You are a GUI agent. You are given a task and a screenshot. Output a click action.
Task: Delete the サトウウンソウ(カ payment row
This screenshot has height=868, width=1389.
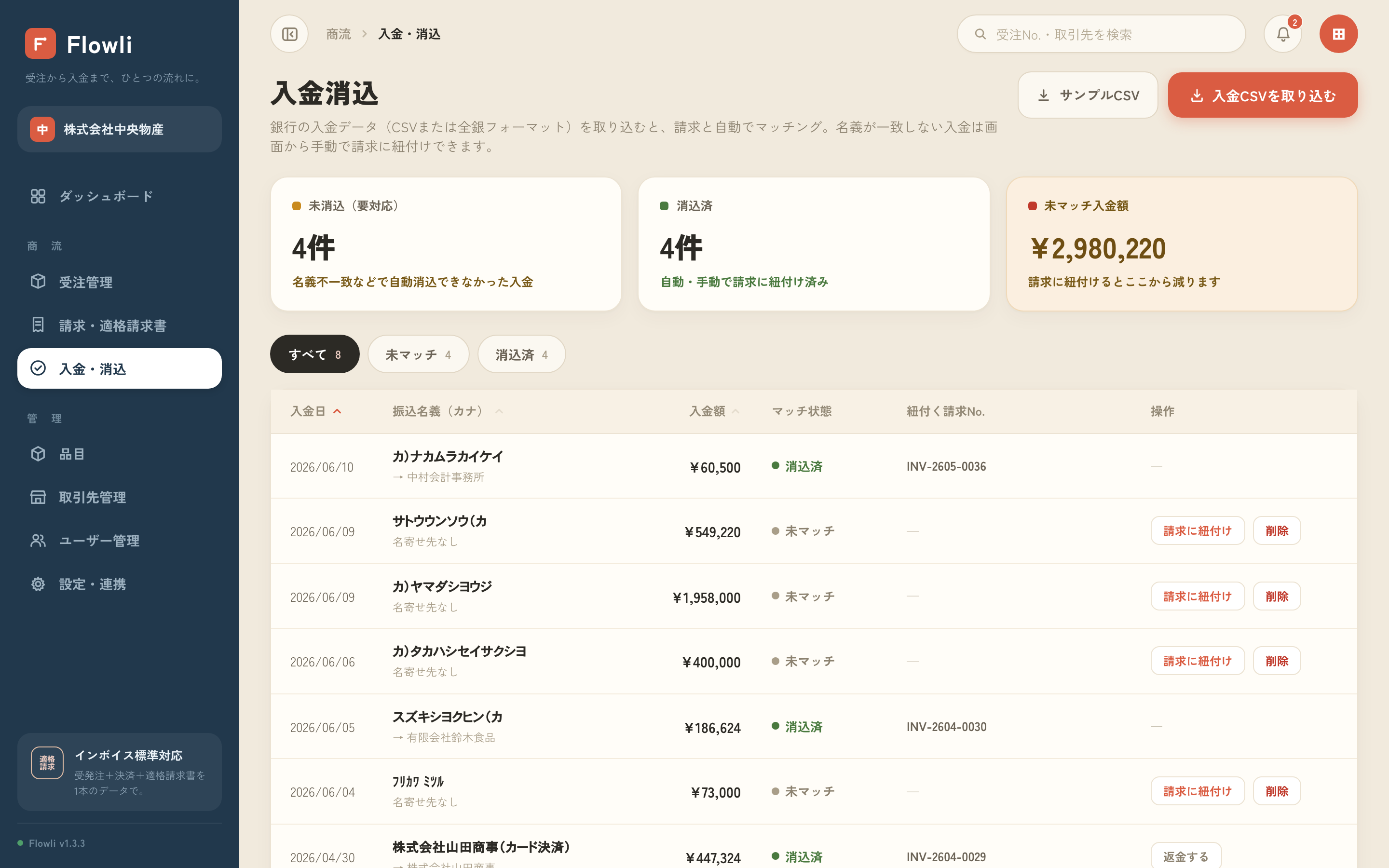tap(1277, 531)
